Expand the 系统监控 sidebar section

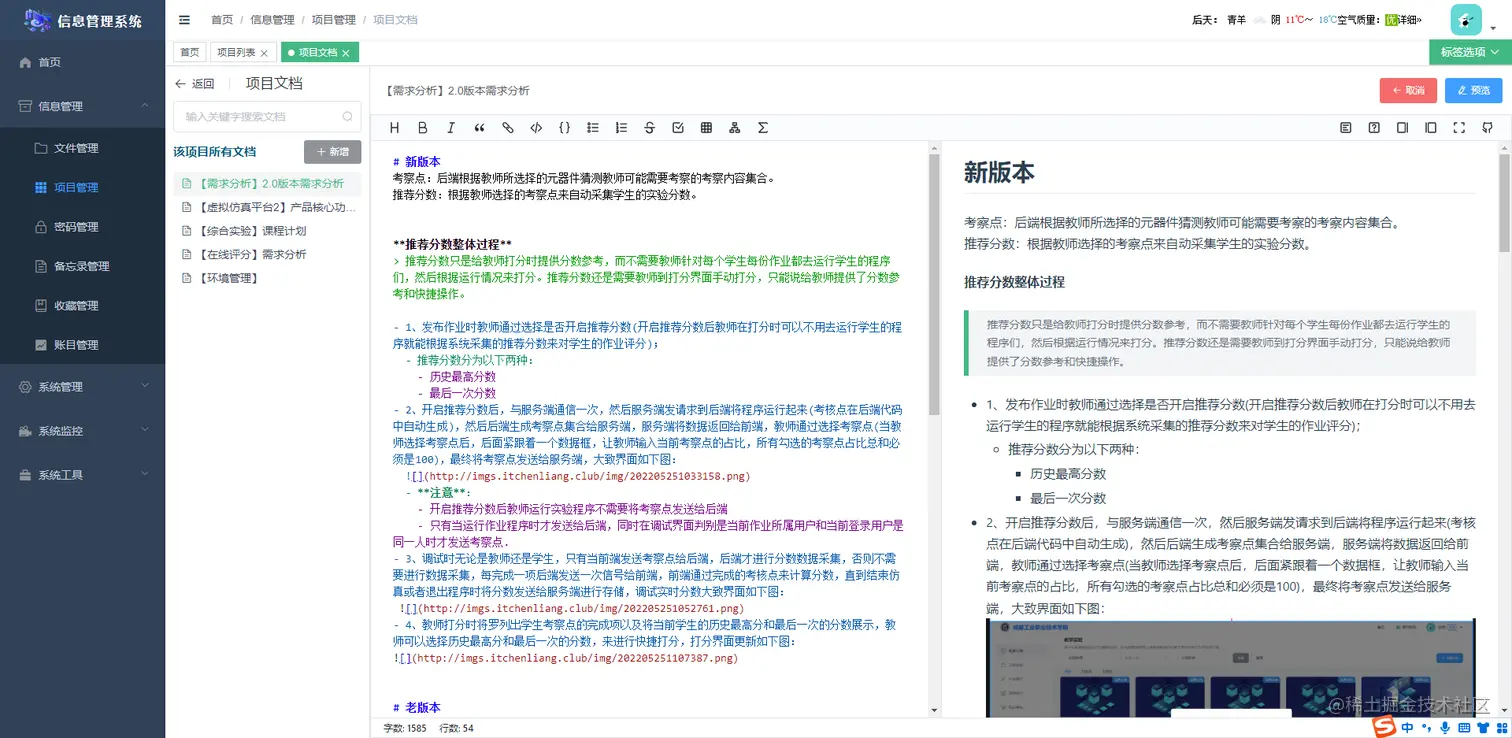click(x=62, y=430)
